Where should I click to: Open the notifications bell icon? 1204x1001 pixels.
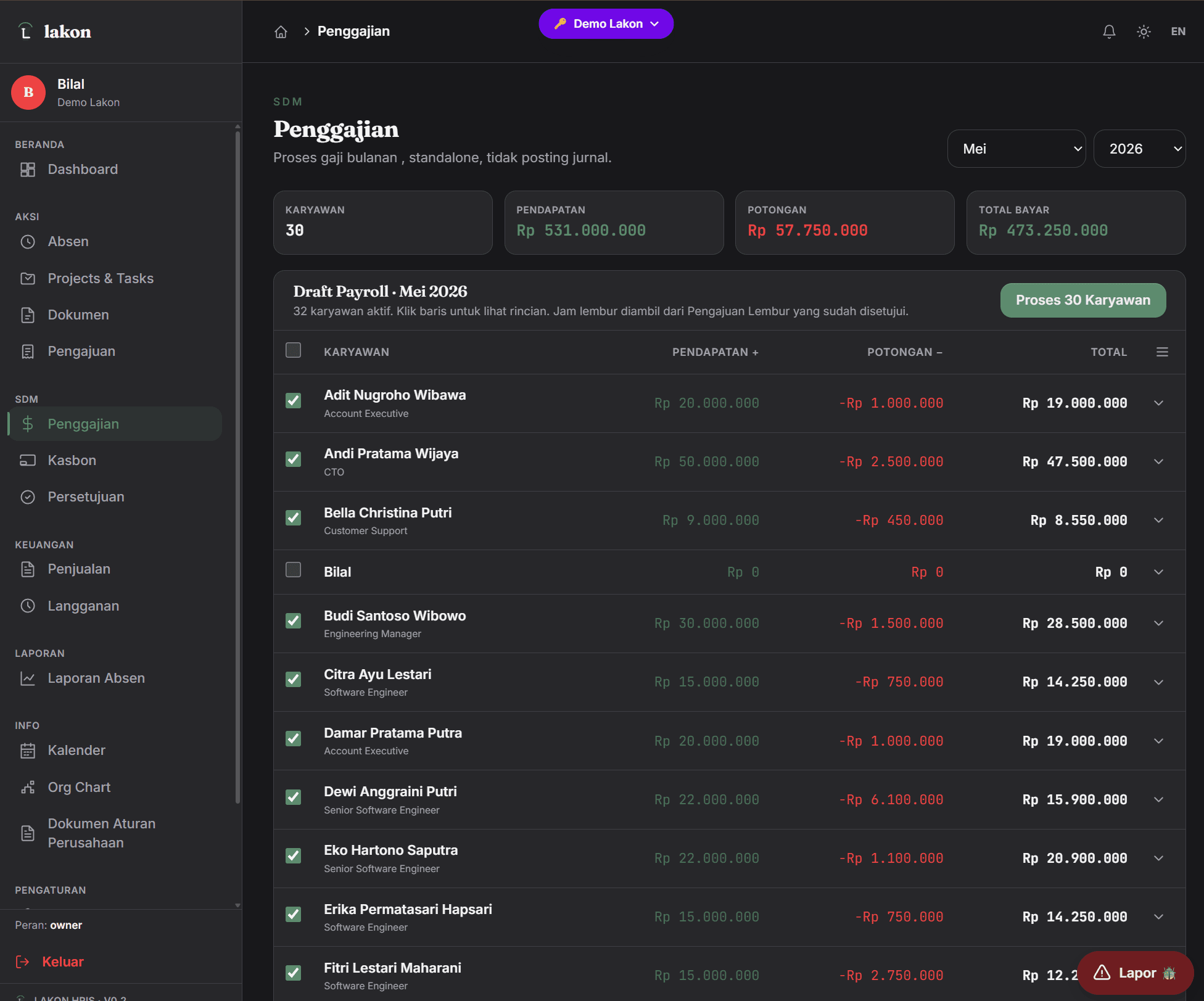1109,31
